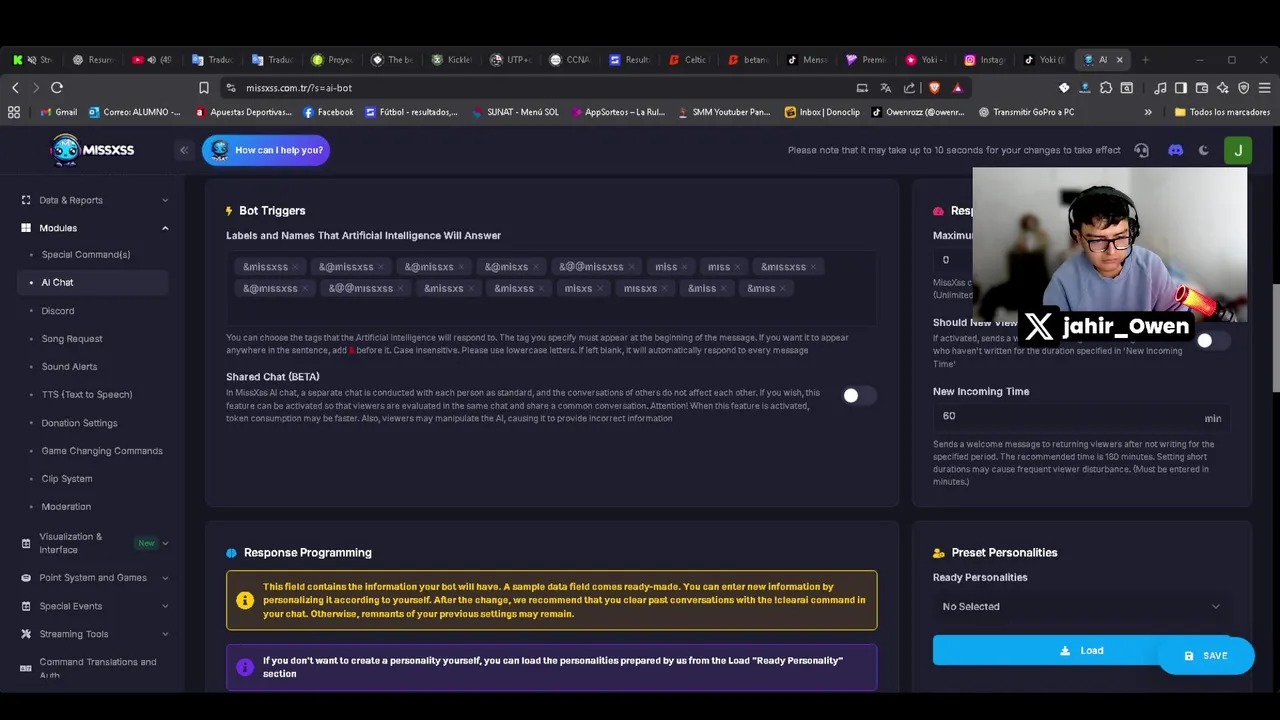Image resolution: width=1280 pixels, height=720 pixels.
Task: Open a new browser tab
Action: (x=1145, y=60)
